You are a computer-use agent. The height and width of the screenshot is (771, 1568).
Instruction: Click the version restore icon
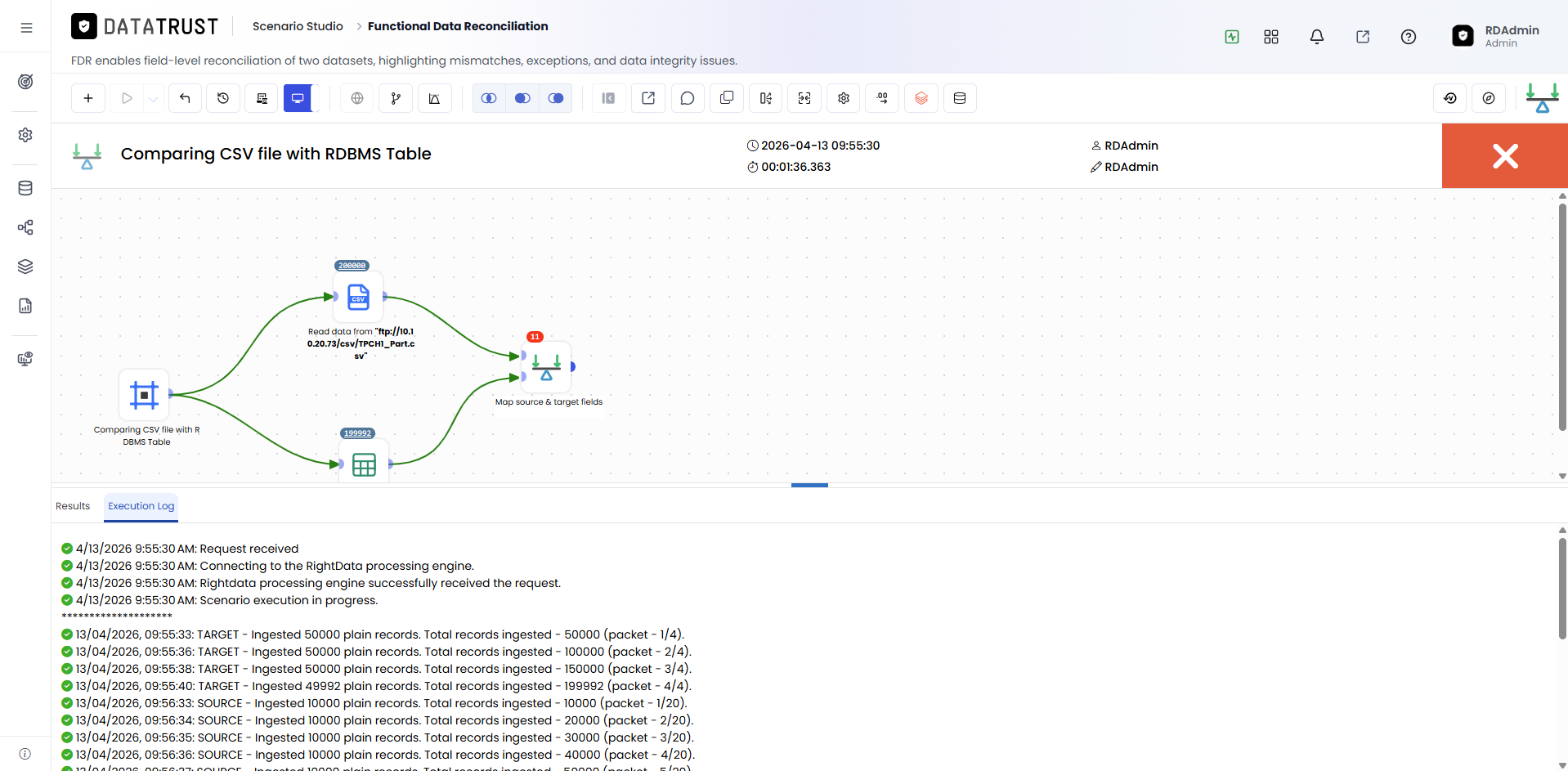tap(1450, 98)
